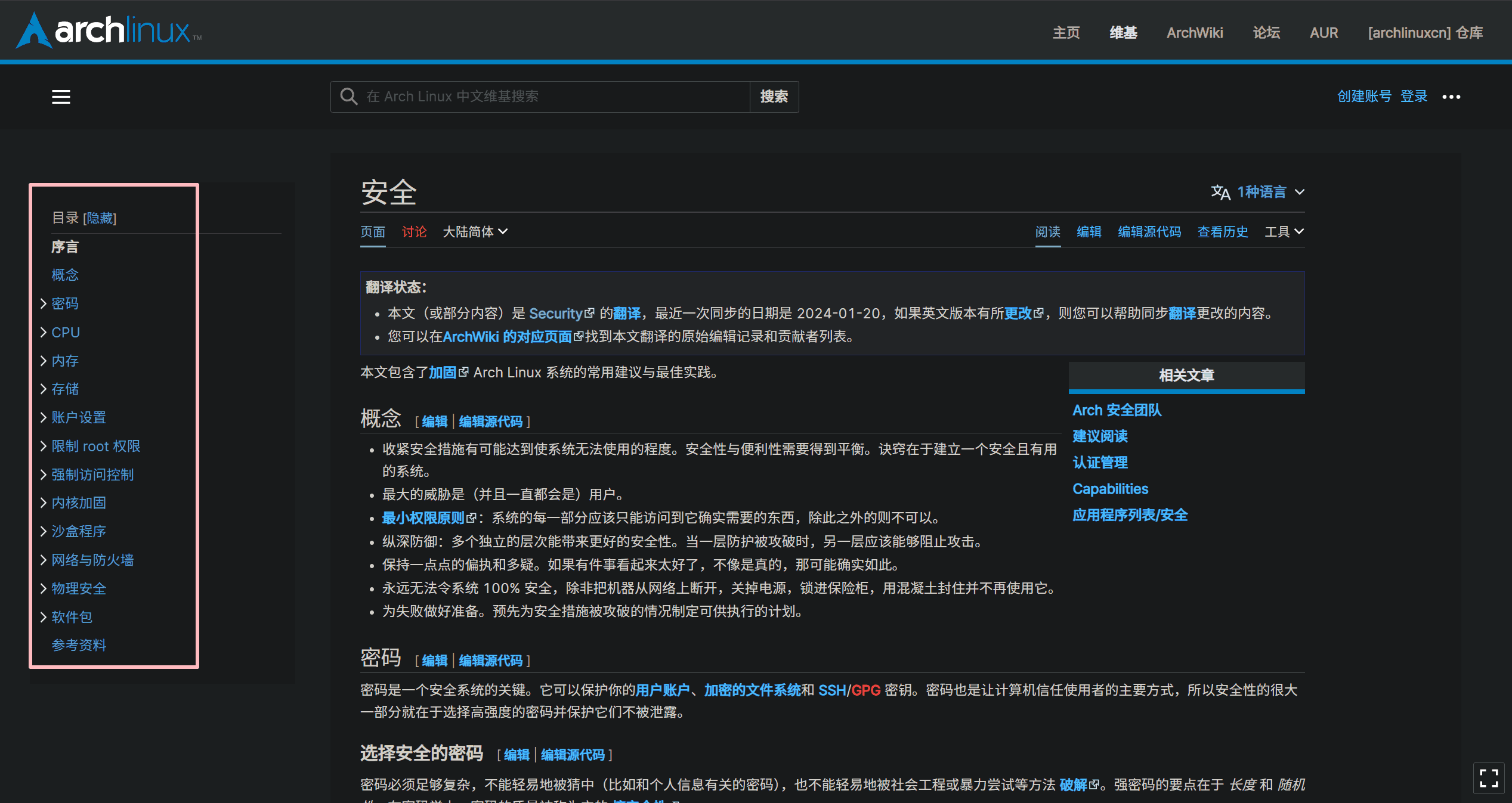
Task: Click the language translation icon
Action: (1220, 192)
